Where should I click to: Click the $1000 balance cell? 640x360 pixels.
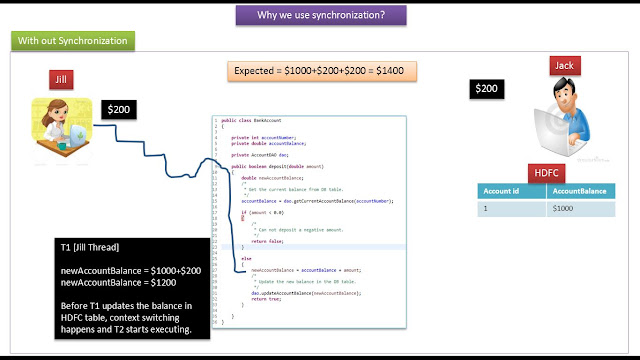point(580,209)
